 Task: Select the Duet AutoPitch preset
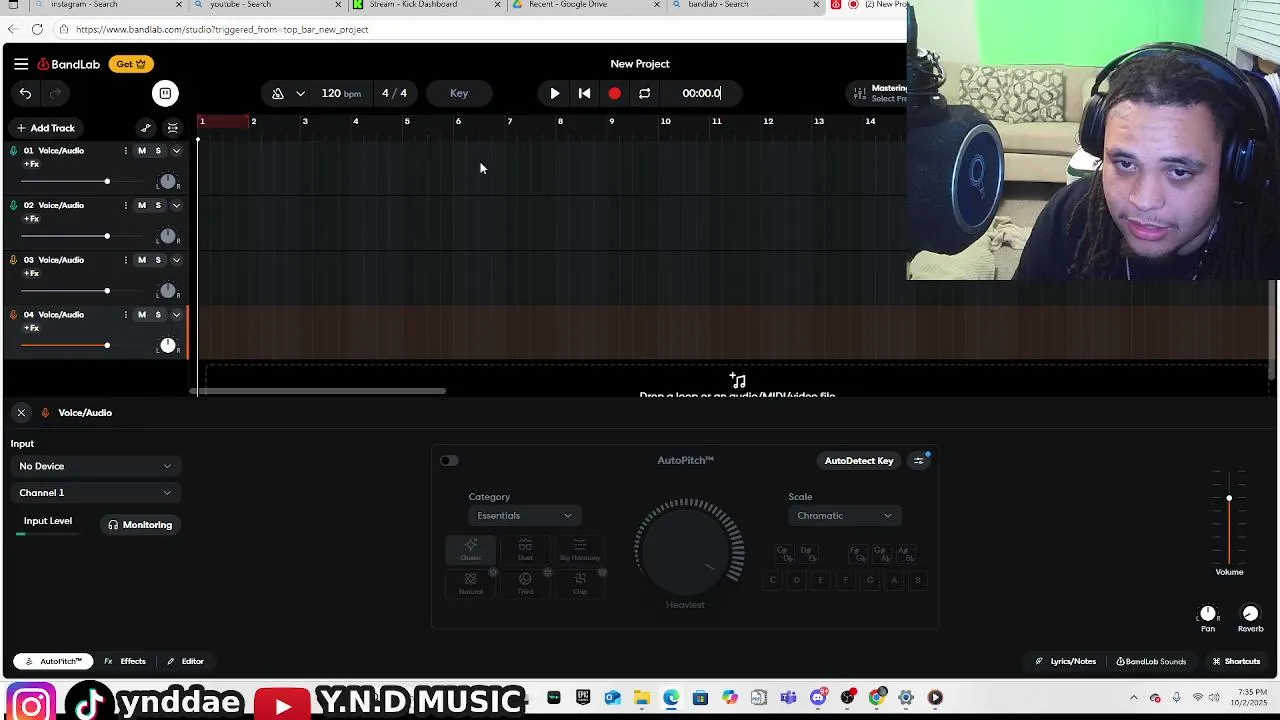(525, 550)
